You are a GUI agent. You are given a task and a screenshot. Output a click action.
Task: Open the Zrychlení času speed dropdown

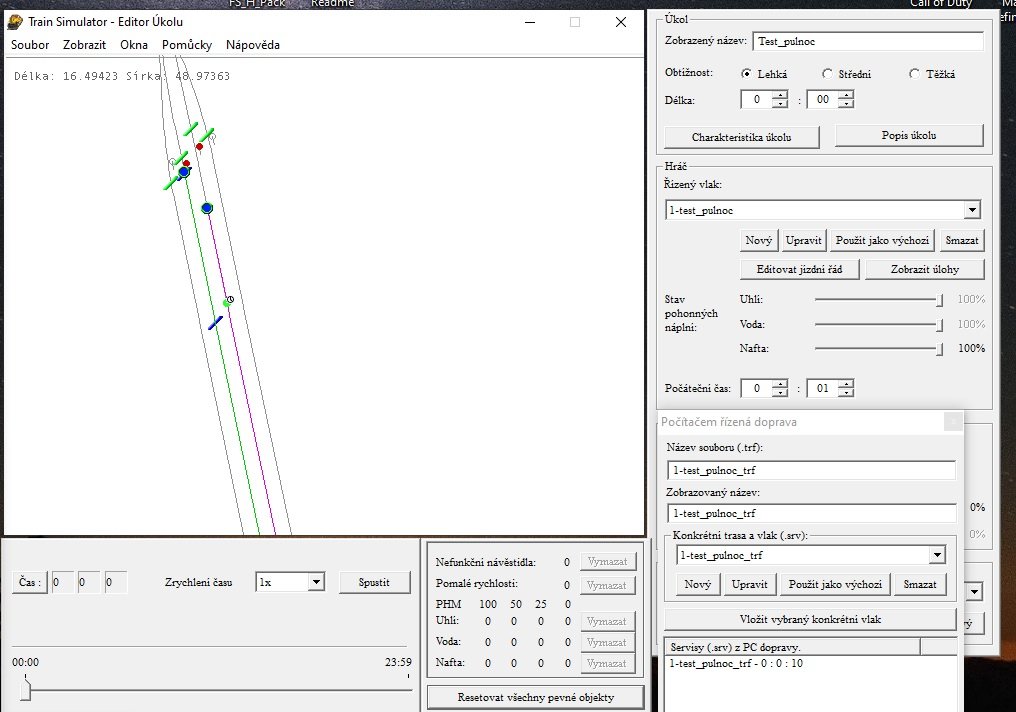(315, 582)
